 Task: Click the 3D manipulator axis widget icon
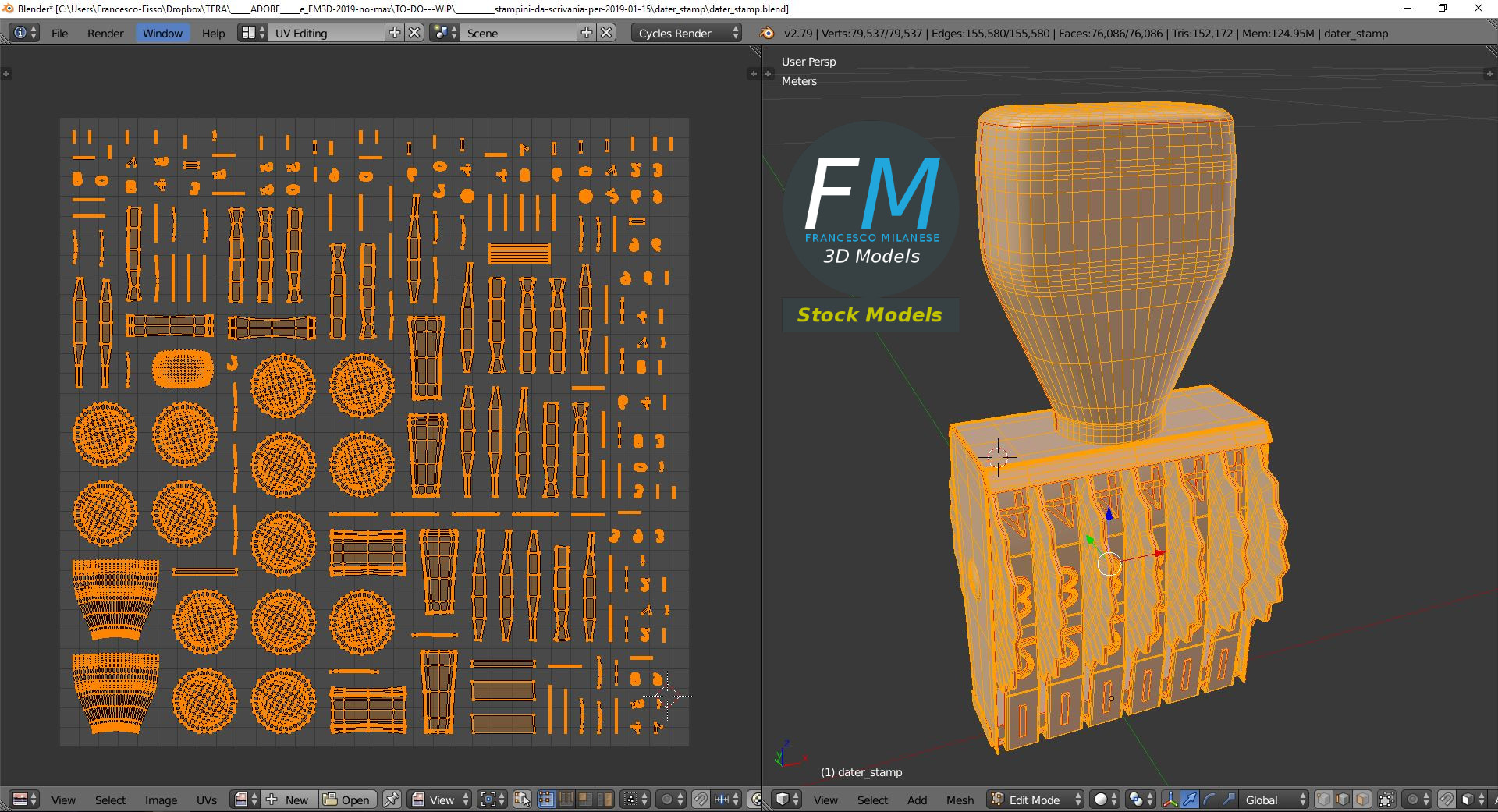coord(1170,800)
